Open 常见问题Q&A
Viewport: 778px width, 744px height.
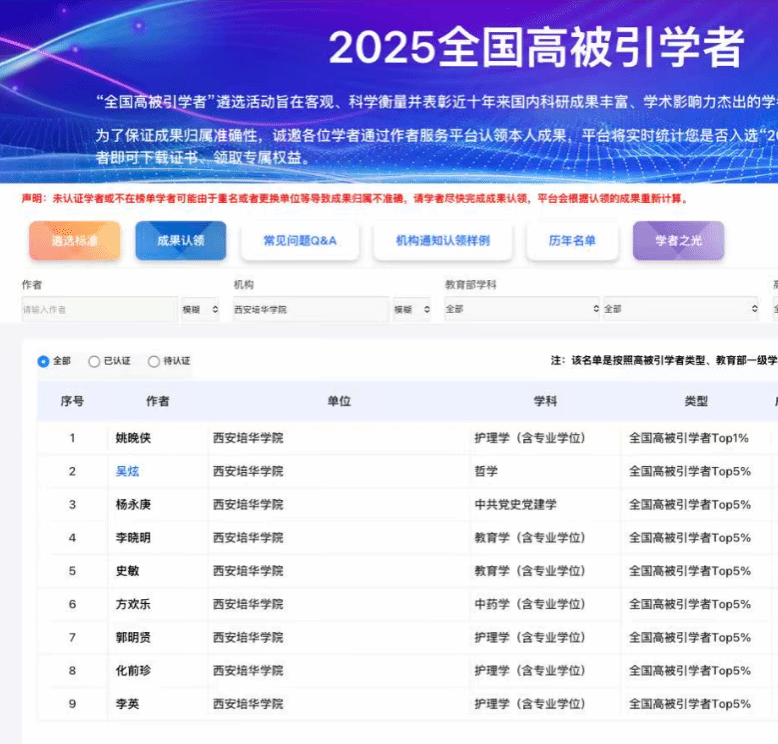300,241
